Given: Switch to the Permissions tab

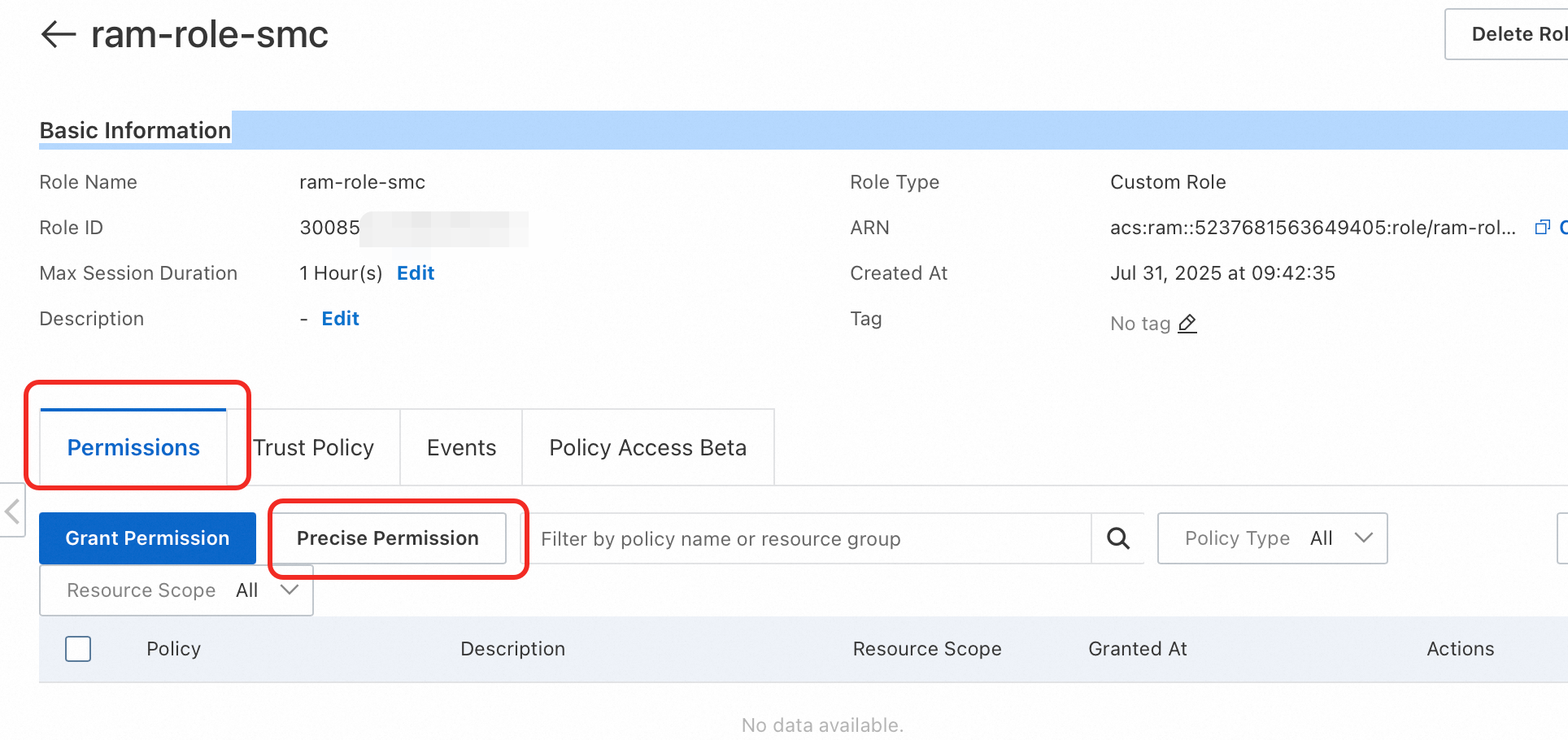Looking at the screenshot, I should 133,448.
